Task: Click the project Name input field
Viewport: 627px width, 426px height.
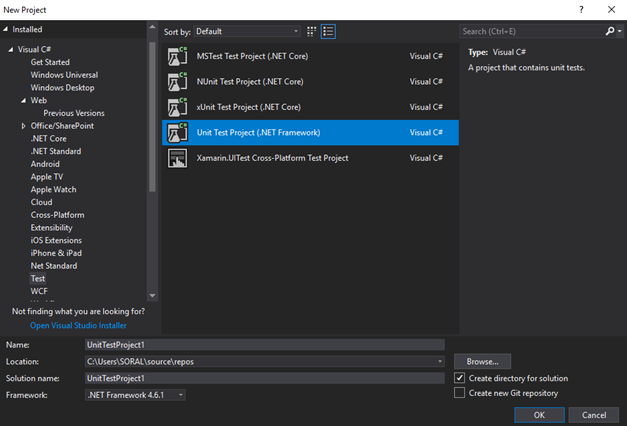Action: pyautogui.click(x=265, y=345)
